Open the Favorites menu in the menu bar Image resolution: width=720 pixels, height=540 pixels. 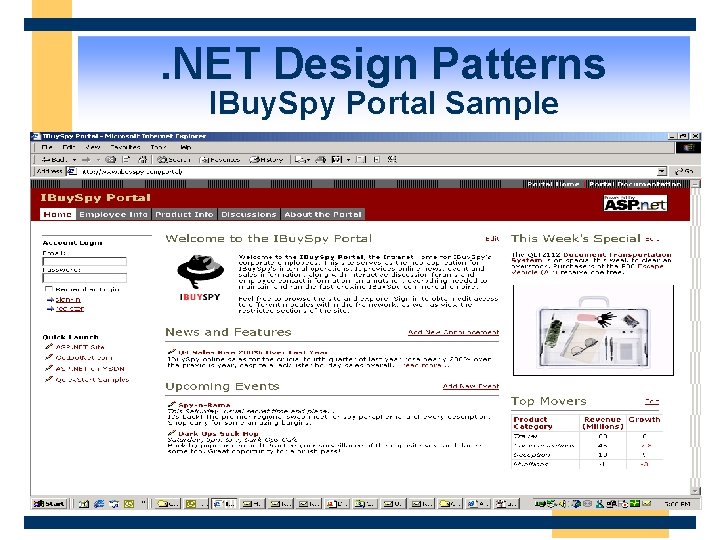tap(125, 147)
